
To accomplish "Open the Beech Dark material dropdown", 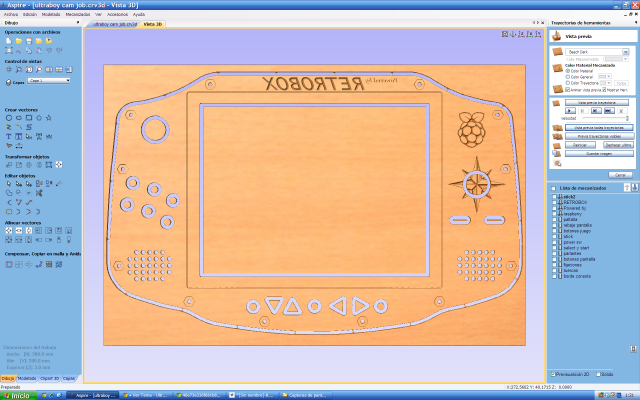I will point(597,52).
